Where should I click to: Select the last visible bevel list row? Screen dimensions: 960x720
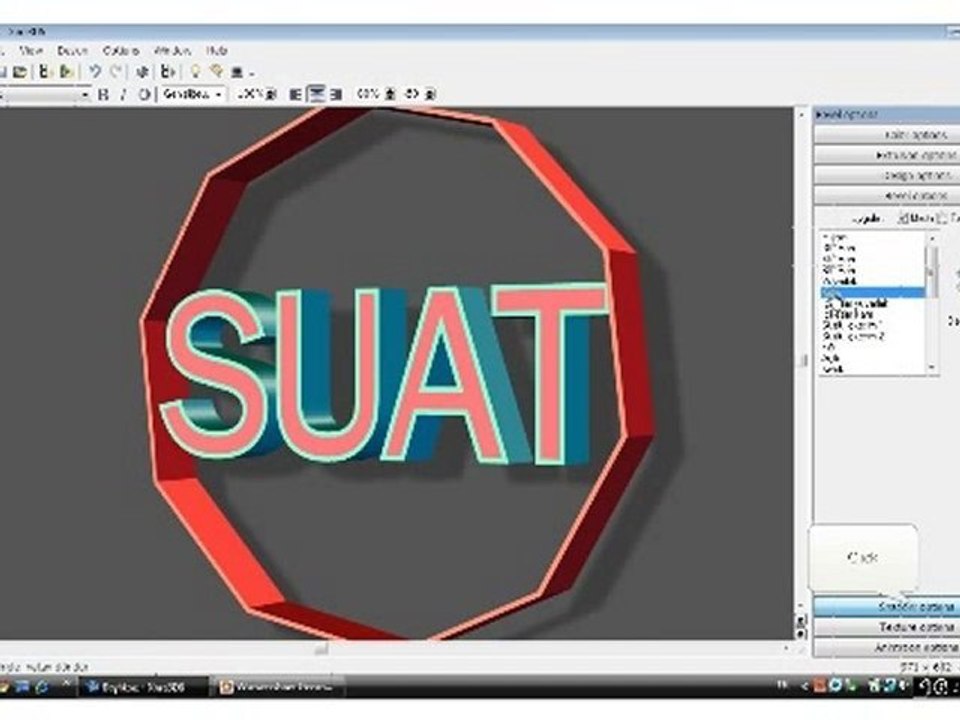pyautogui.click(x=872, y=370)
